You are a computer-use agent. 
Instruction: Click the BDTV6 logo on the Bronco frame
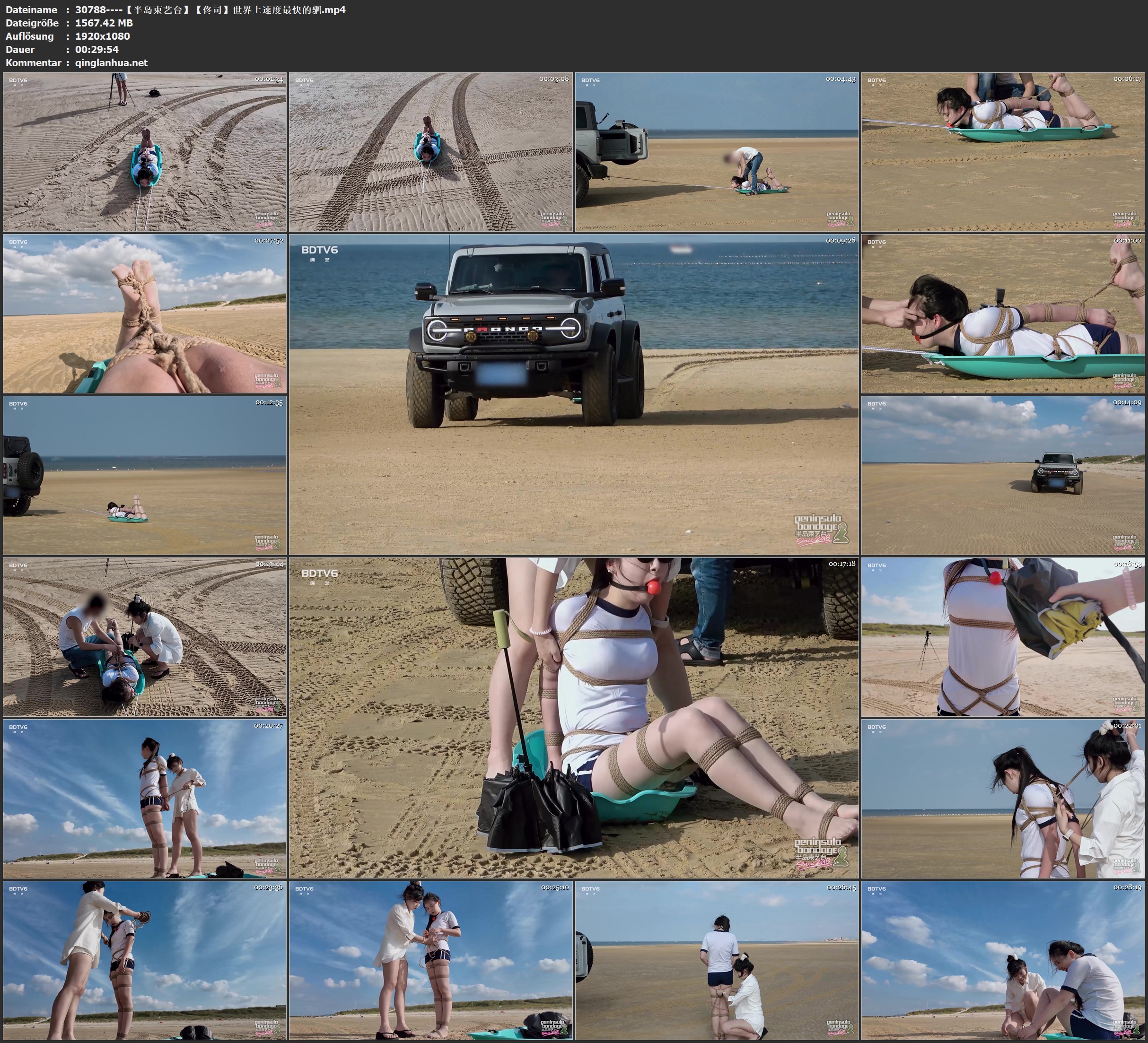tap(319, 251)
